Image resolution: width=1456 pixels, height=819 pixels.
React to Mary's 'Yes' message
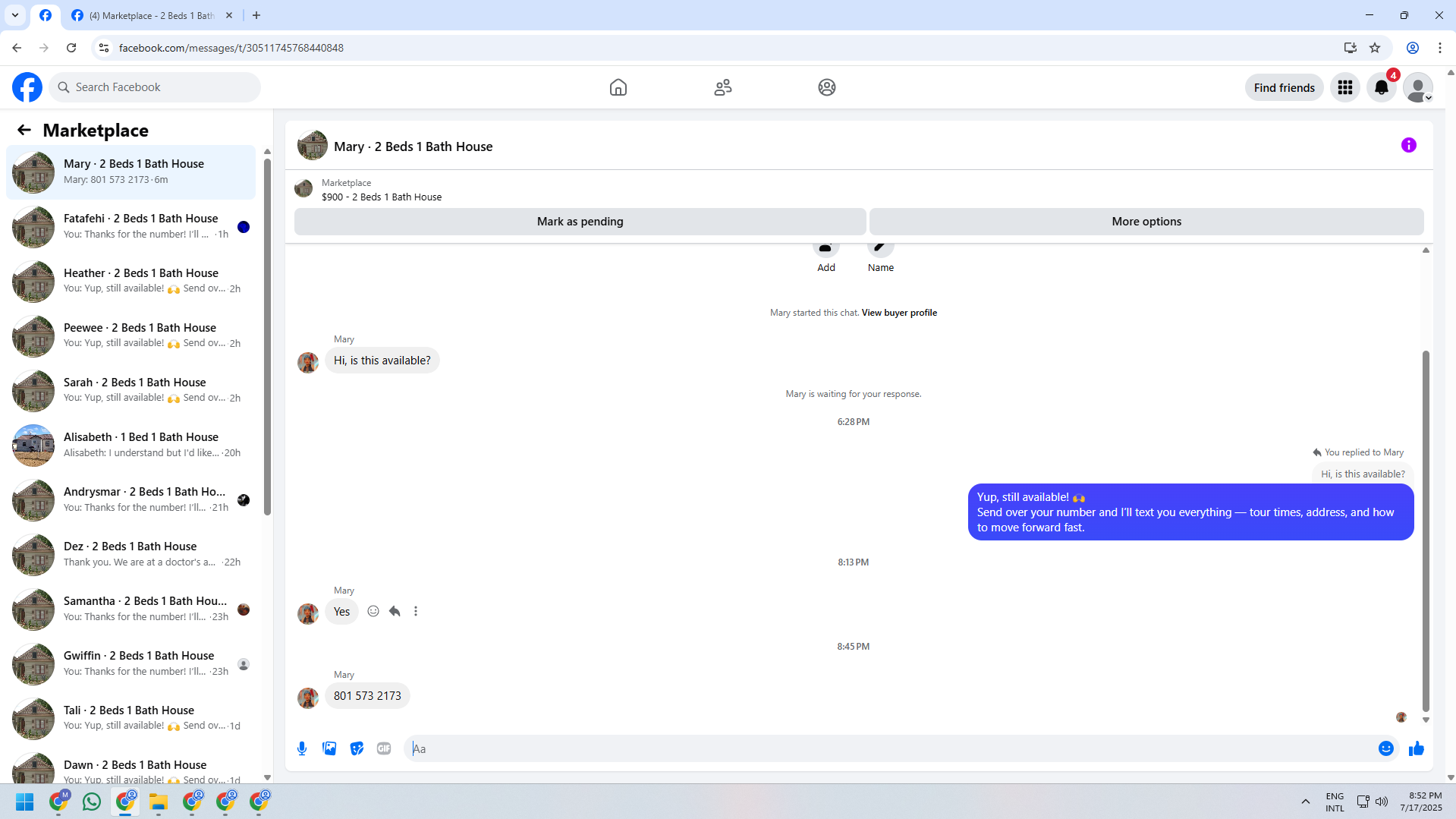click(x=373, y=611)
